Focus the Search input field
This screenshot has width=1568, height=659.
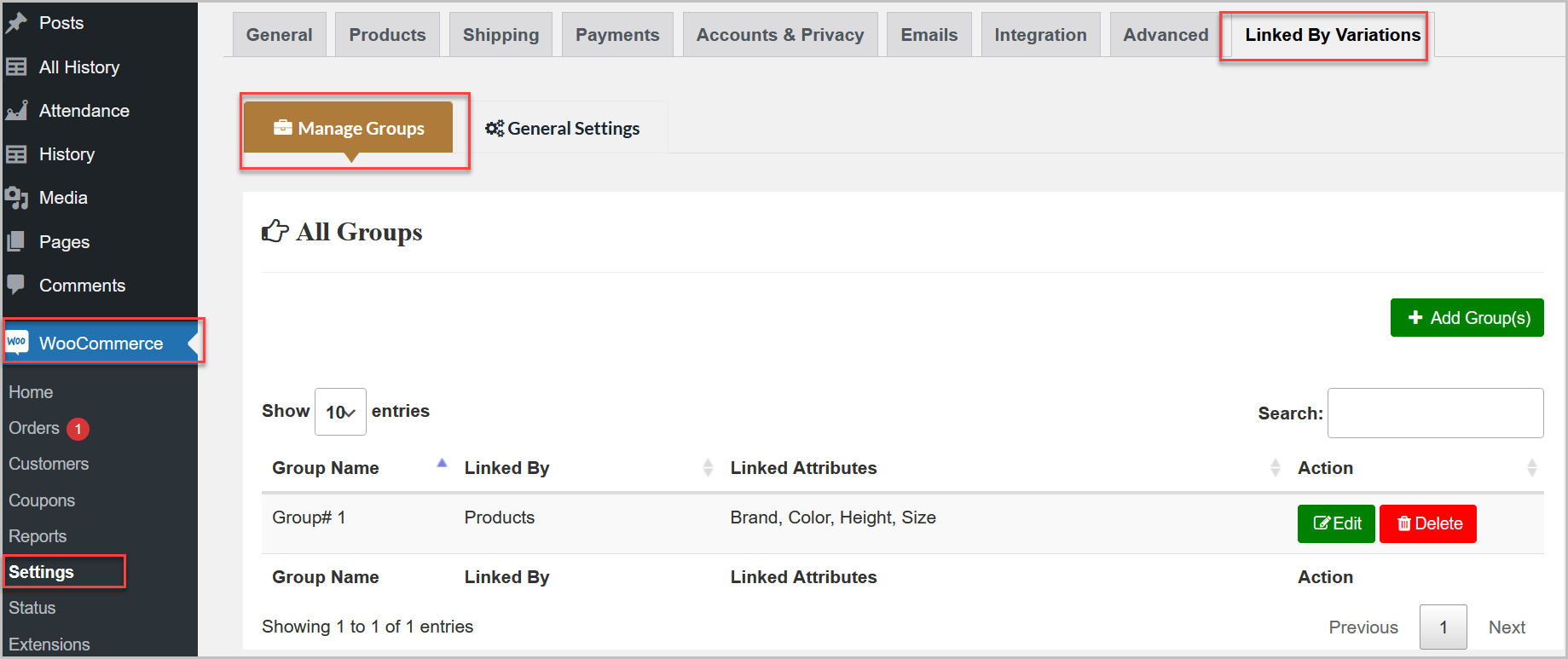click(1435, 413)
